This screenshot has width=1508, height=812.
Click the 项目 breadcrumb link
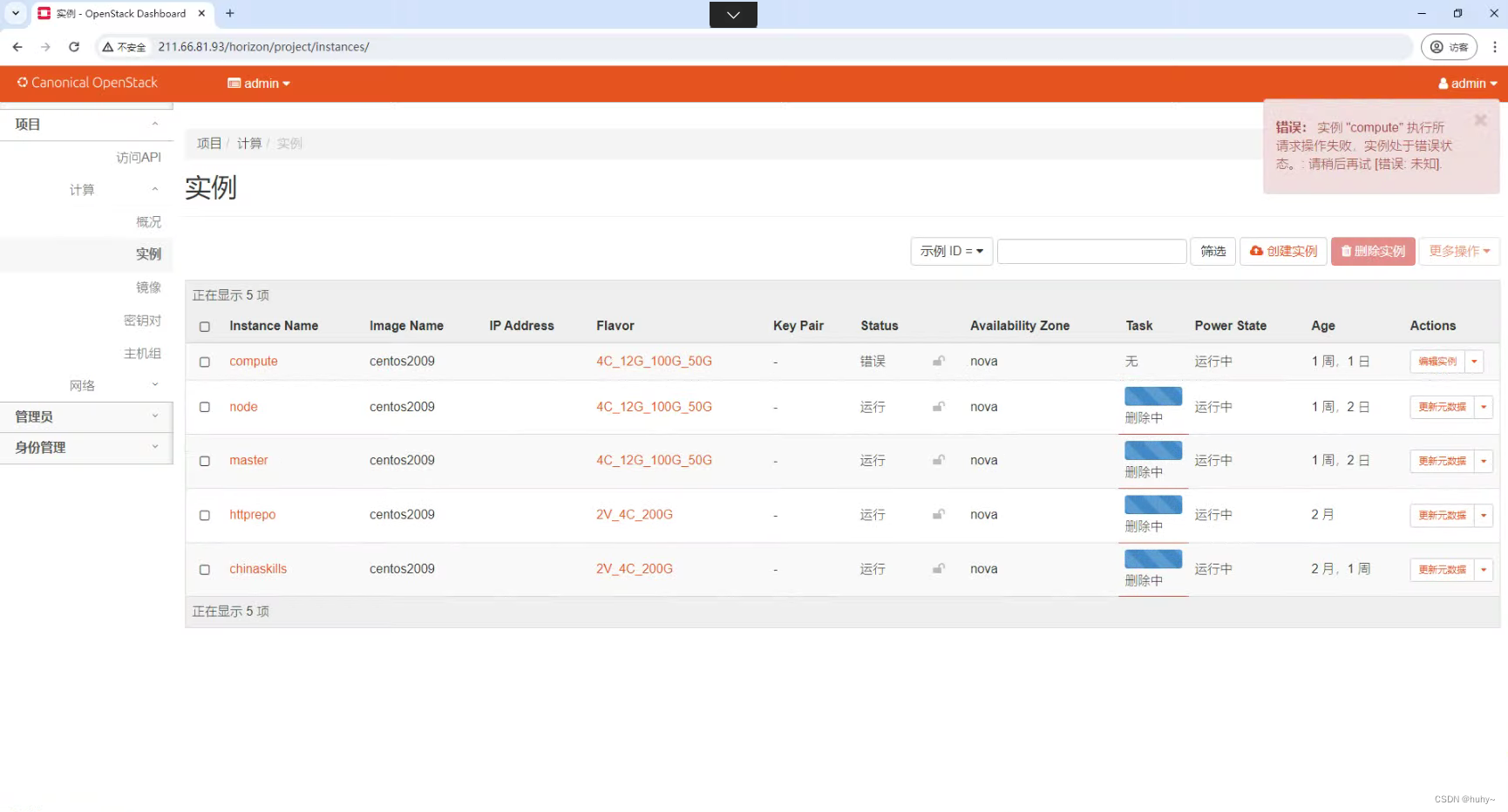[x=209, y=143]
